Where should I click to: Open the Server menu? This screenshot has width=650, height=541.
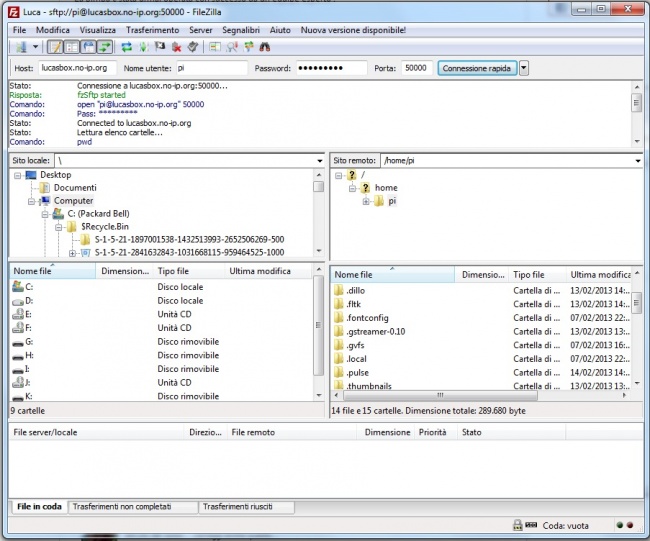[x=201, y=30]
